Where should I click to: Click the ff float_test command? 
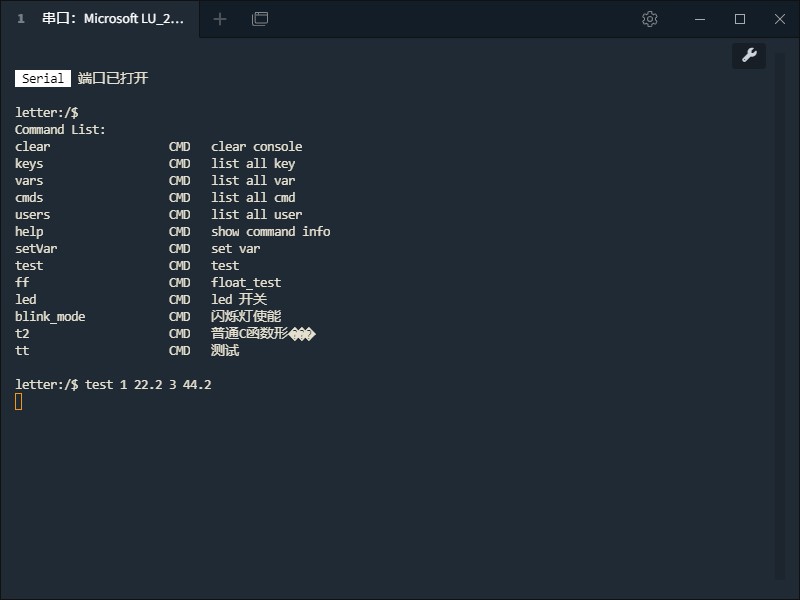(21, 282)
